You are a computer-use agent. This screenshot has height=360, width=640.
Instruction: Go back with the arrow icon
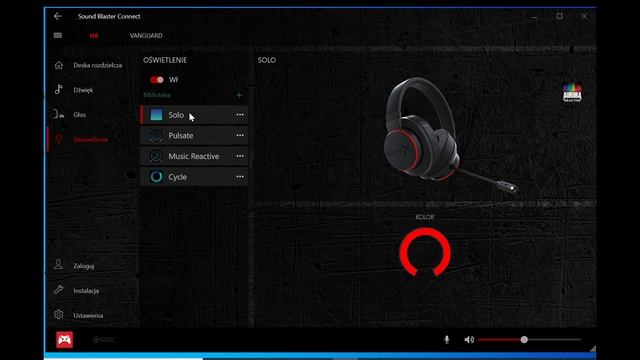[58, 16]
